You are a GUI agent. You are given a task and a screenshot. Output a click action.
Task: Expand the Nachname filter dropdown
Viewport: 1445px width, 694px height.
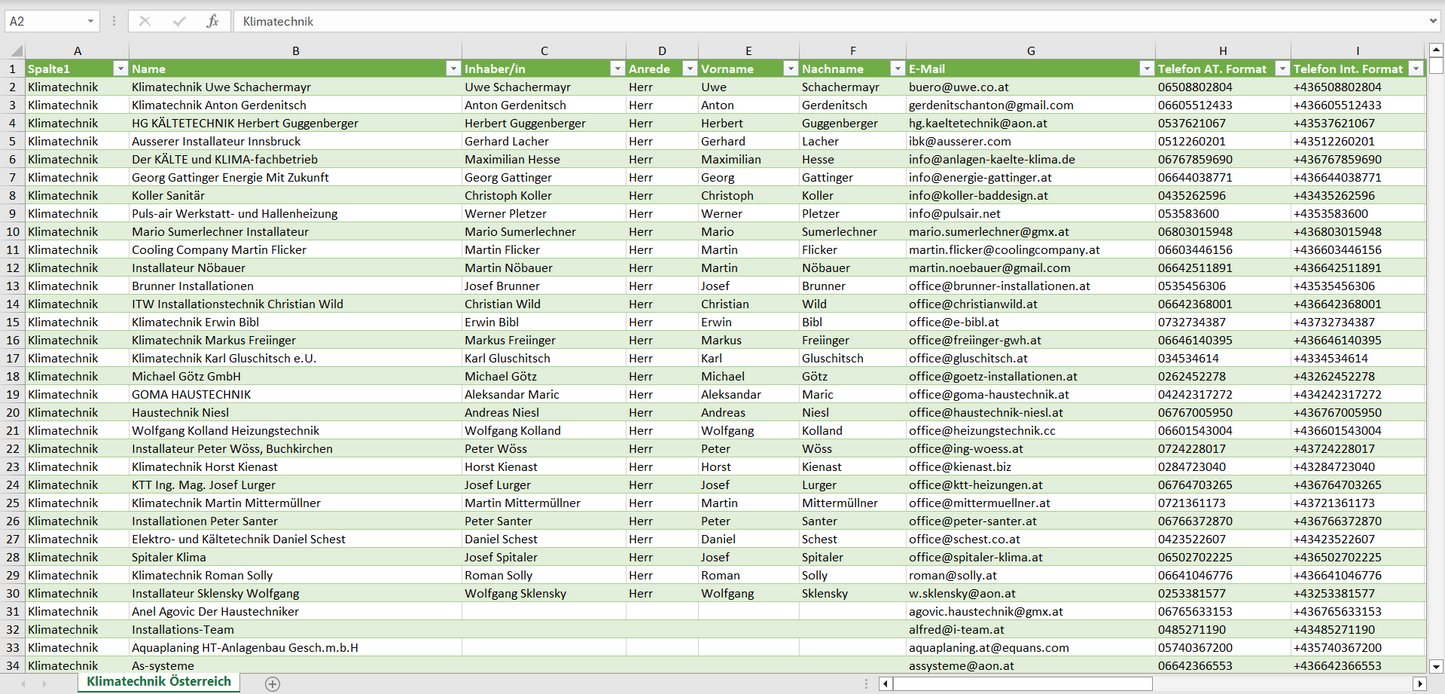click(896, 69)
